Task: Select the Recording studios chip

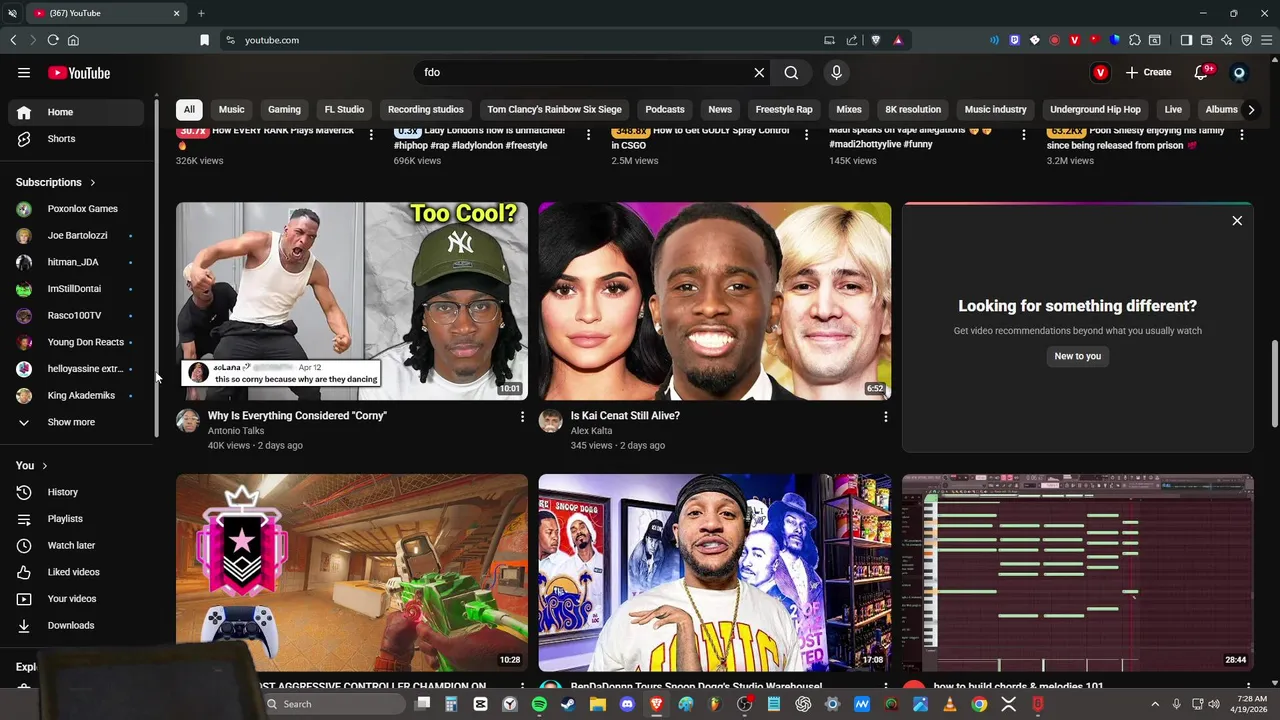Action: [x=426, y=109]
